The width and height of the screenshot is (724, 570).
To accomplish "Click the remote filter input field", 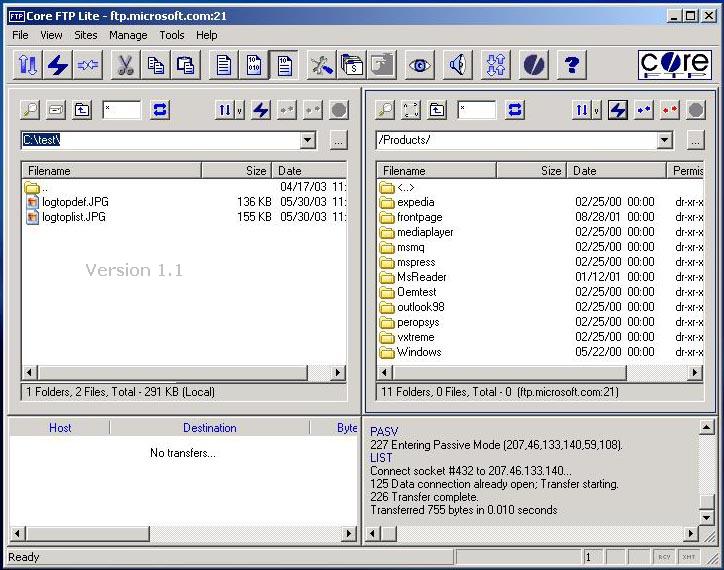I will click(477, 110).
